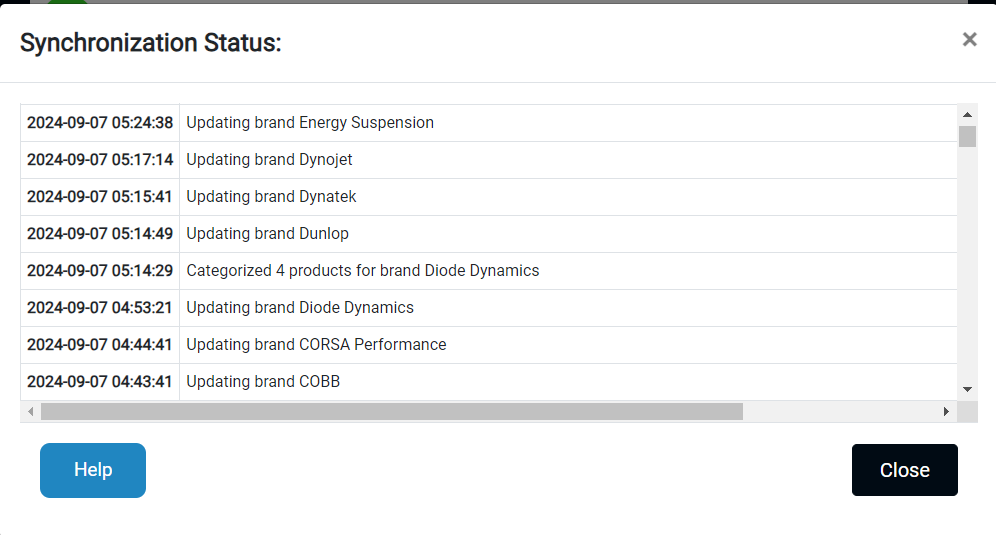
Task: Click the vertical scrollbar thumb
Action: [x=967, y=136]
